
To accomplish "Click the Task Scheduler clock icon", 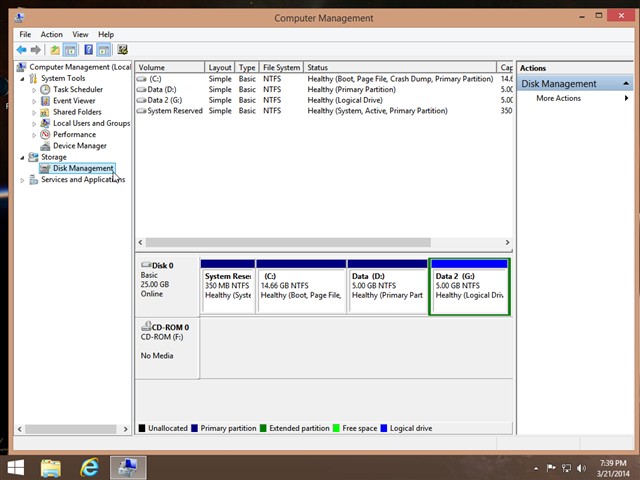I will point(45,89).
